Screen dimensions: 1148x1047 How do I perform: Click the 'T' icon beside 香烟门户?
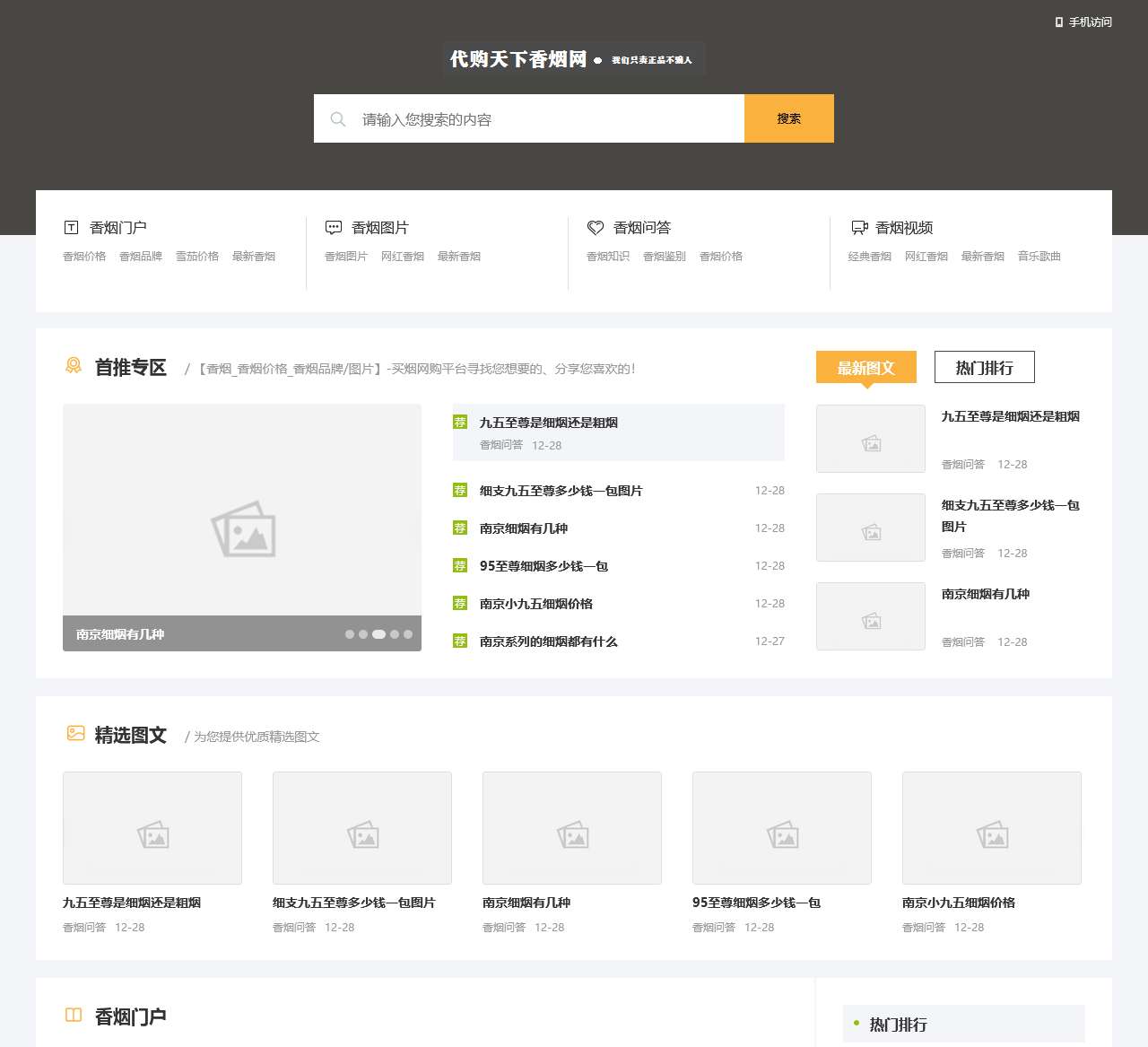[71, 227]
